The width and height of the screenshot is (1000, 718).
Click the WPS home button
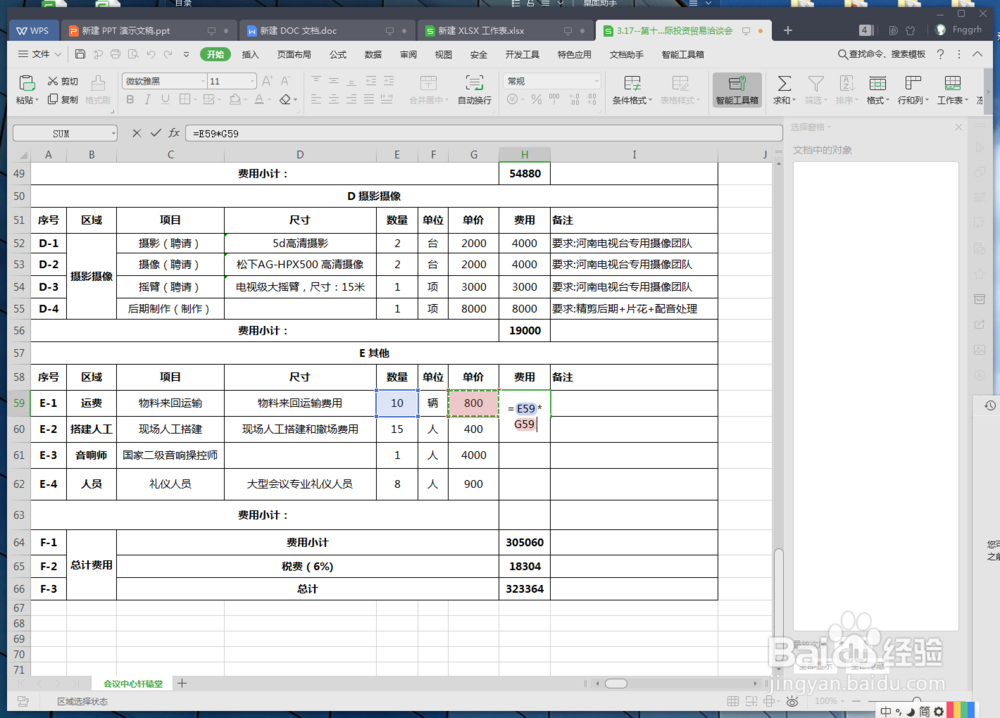33,31
